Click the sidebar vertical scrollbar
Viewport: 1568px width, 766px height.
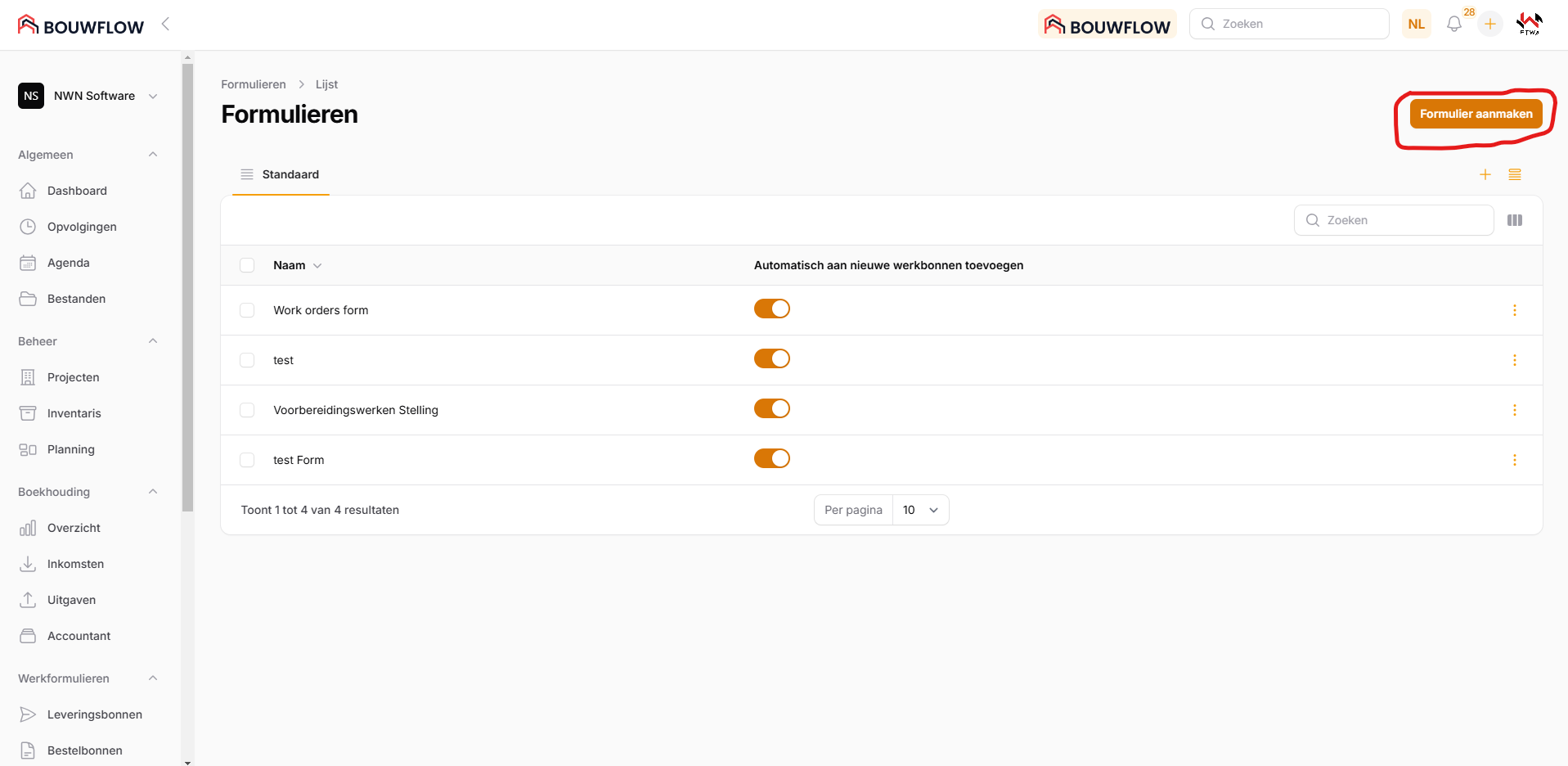187,286
